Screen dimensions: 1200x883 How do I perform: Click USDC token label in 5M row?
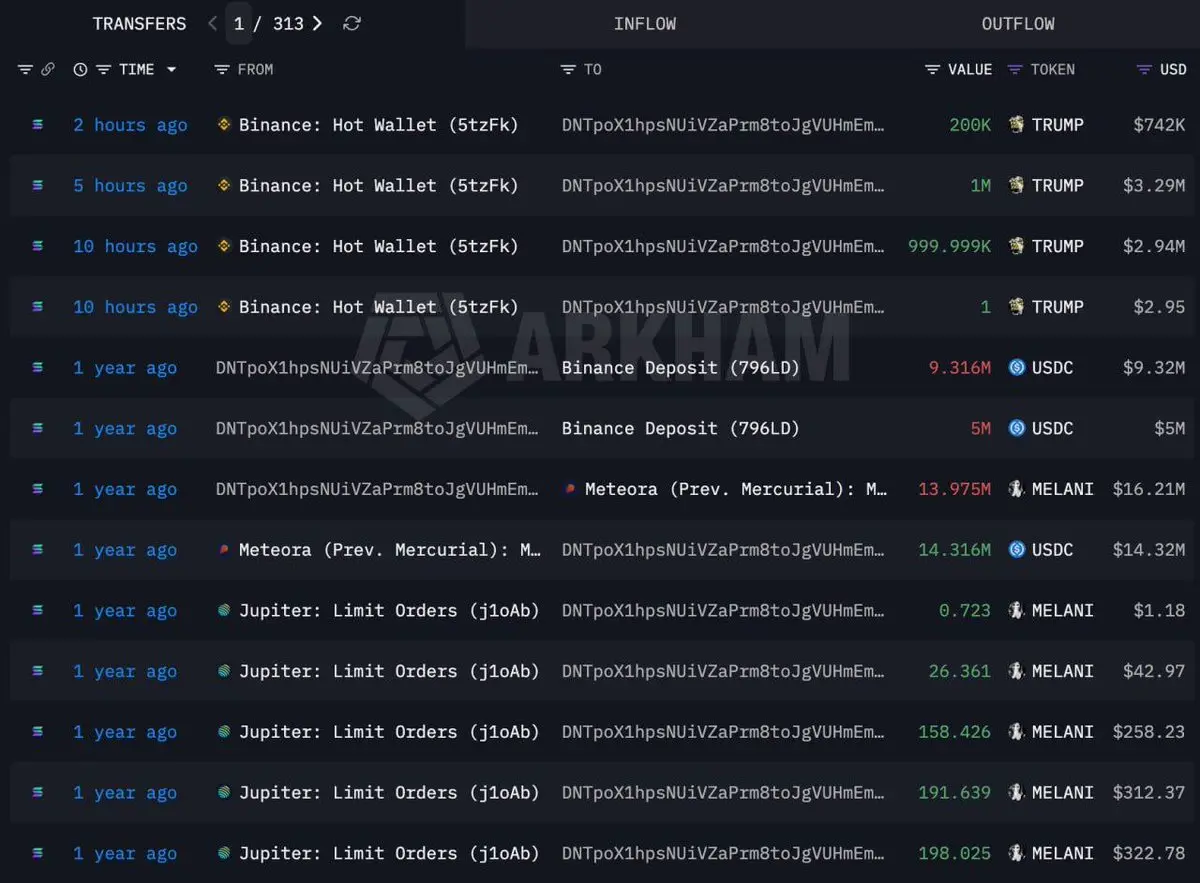[1053, 428]
